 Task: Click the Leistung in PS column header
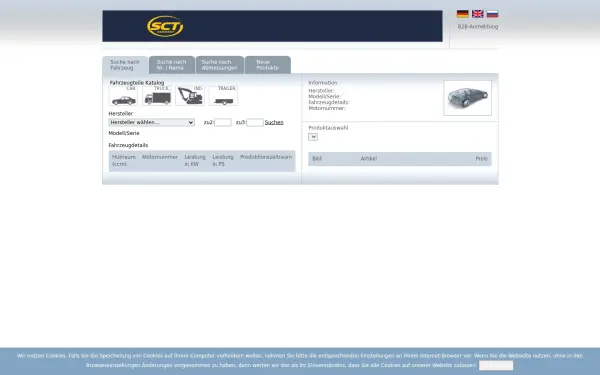[x=223, y=160]
